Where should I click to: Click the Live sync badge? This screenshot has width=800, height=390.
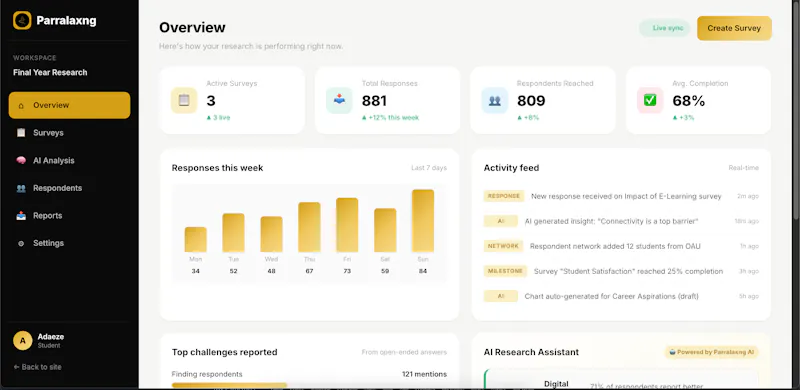[x=665, y=28]
